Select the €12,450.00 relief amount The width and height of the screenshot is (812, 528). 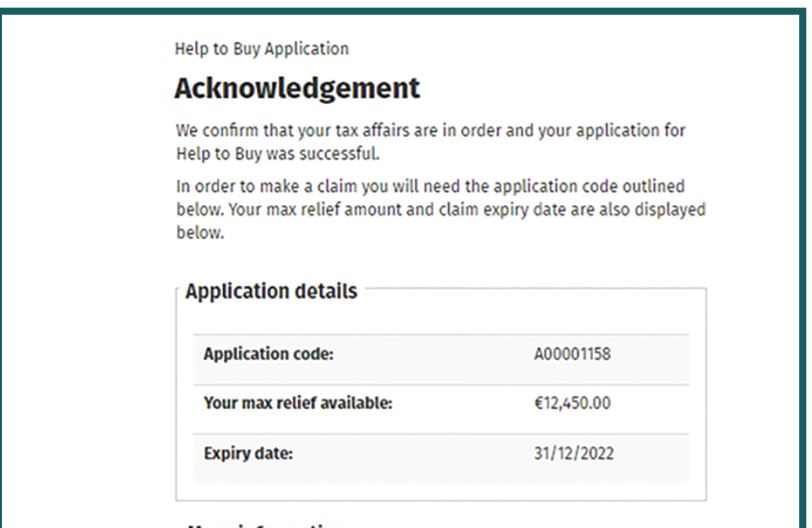tap(575, 404)
